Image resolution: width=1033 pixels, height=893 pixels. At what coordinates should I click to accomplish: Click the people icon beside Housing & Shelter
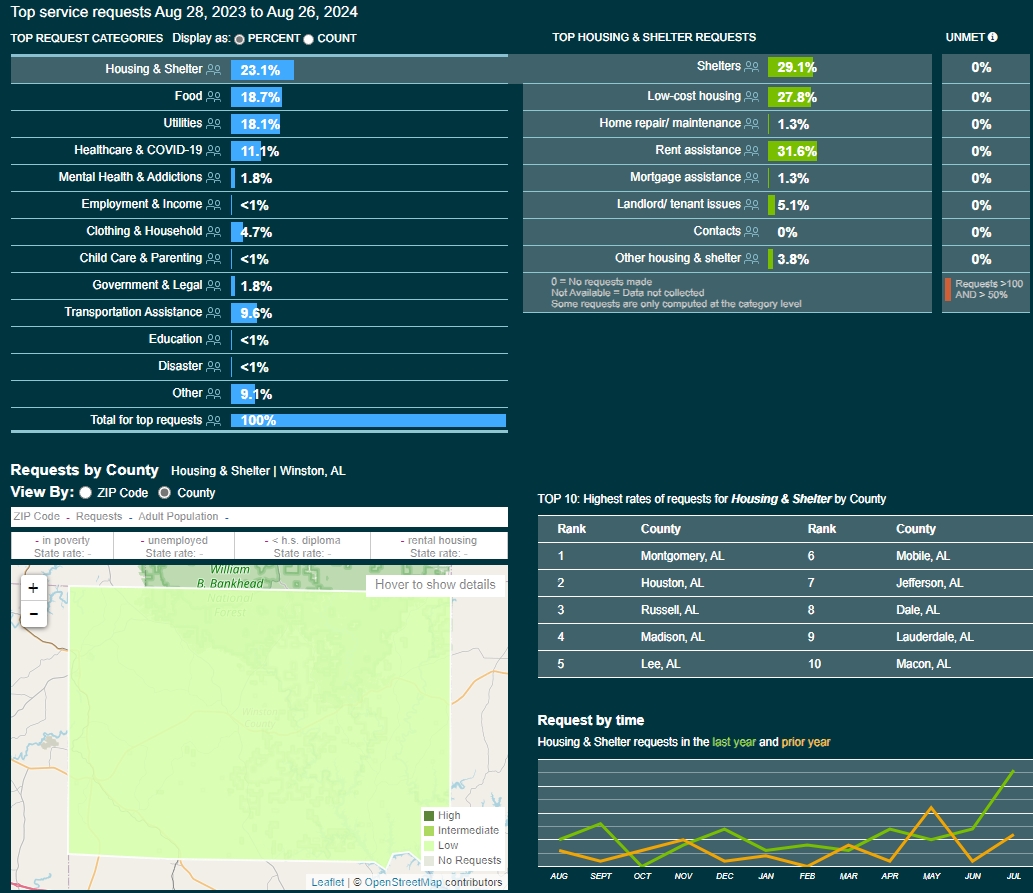pos(213,70)
